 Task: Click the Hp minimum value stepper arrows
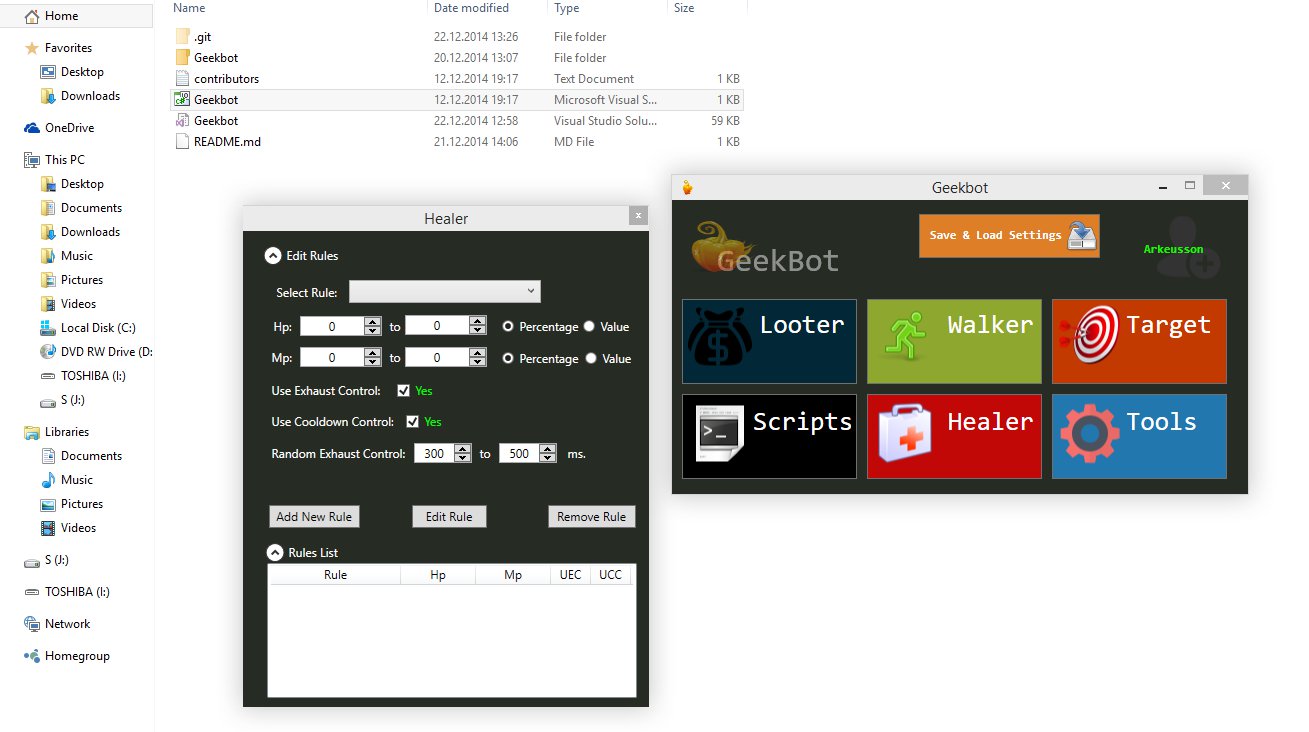(x=373, y=326)
